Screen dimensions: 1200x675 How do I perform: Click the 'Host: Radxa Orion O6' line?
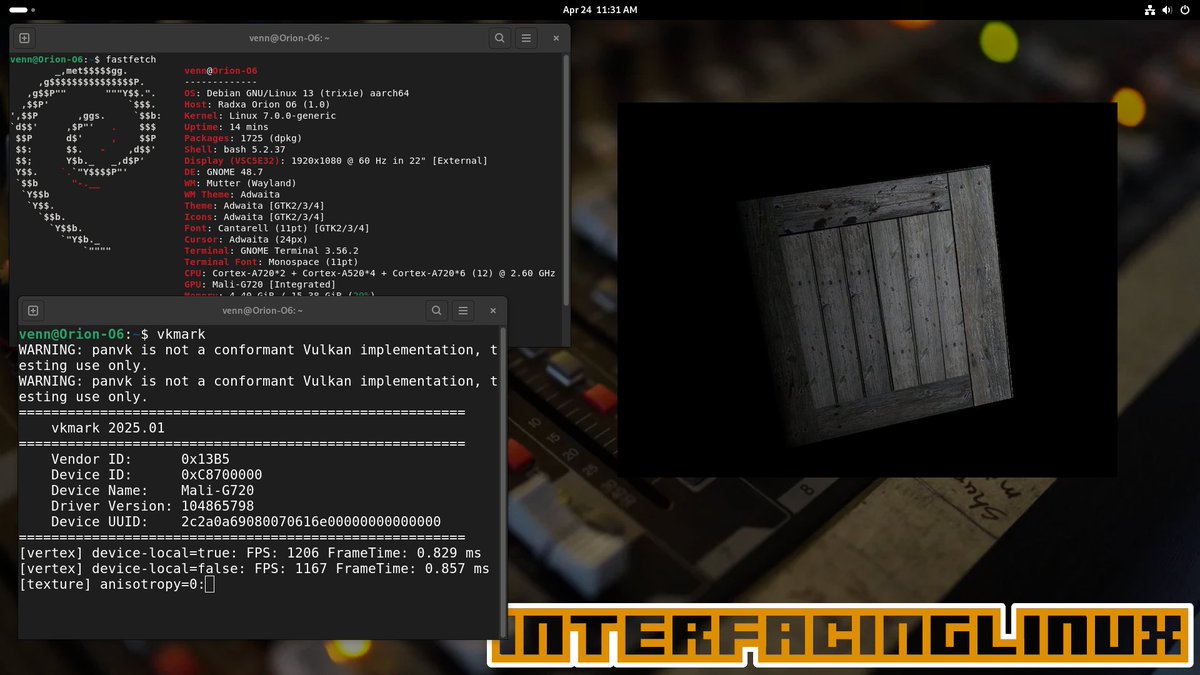pyautogui.click(x=257, y=104)
